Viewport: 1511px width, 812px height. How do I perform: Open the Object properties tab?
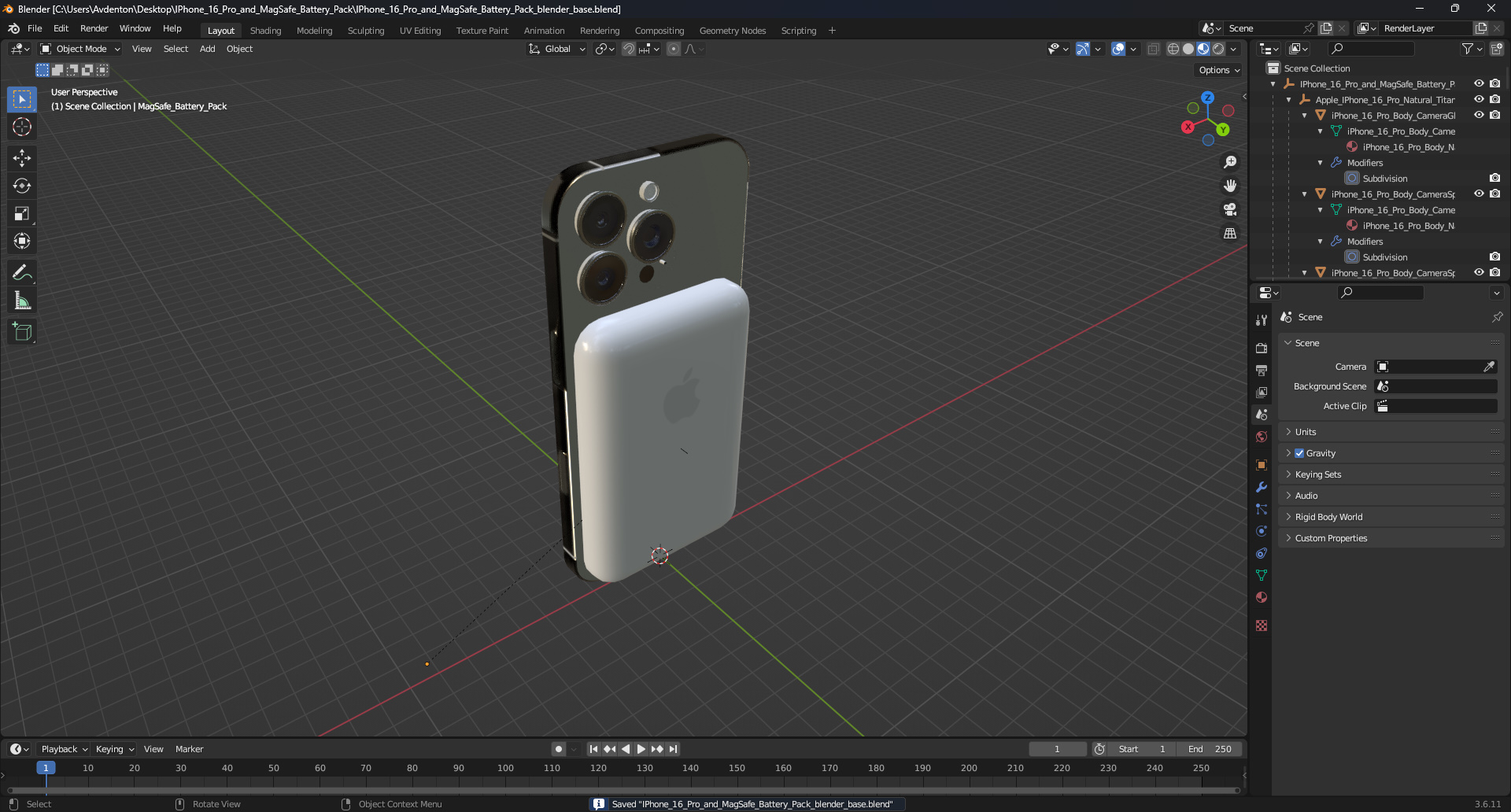point(1262,465)
